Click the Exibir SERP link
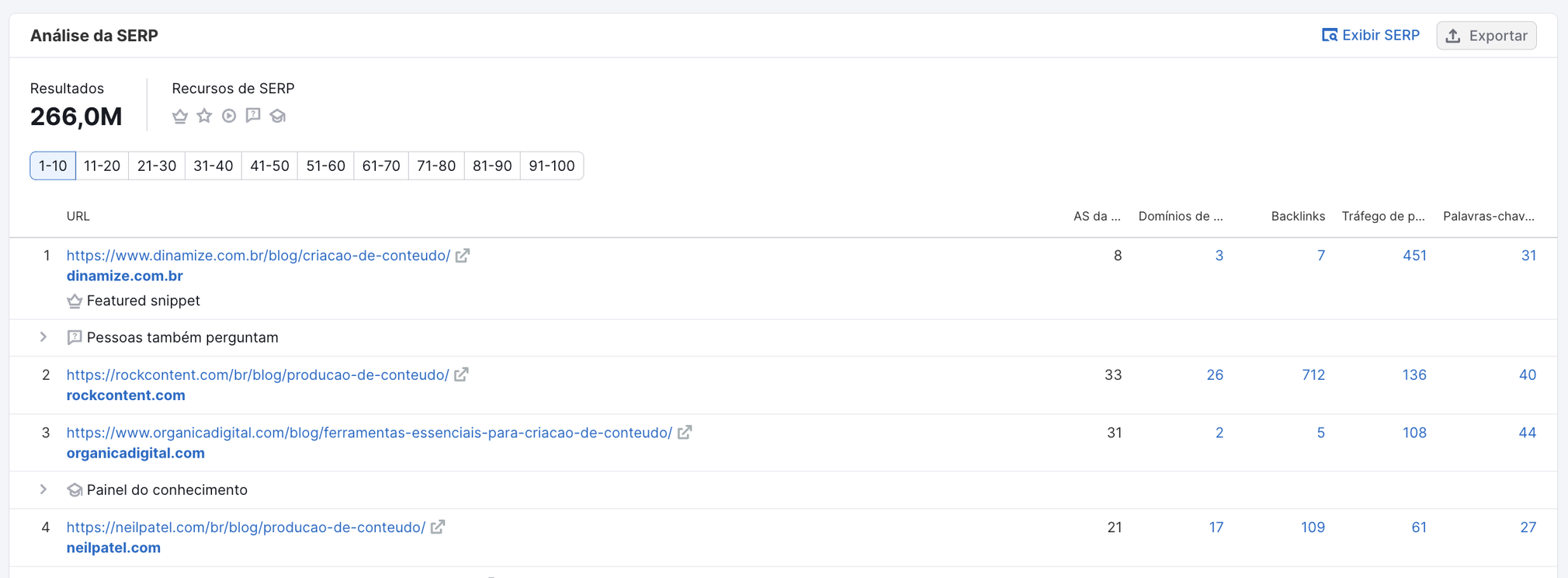The height and width of the screenshot is (578, 1568). (x=1371, y=36)
